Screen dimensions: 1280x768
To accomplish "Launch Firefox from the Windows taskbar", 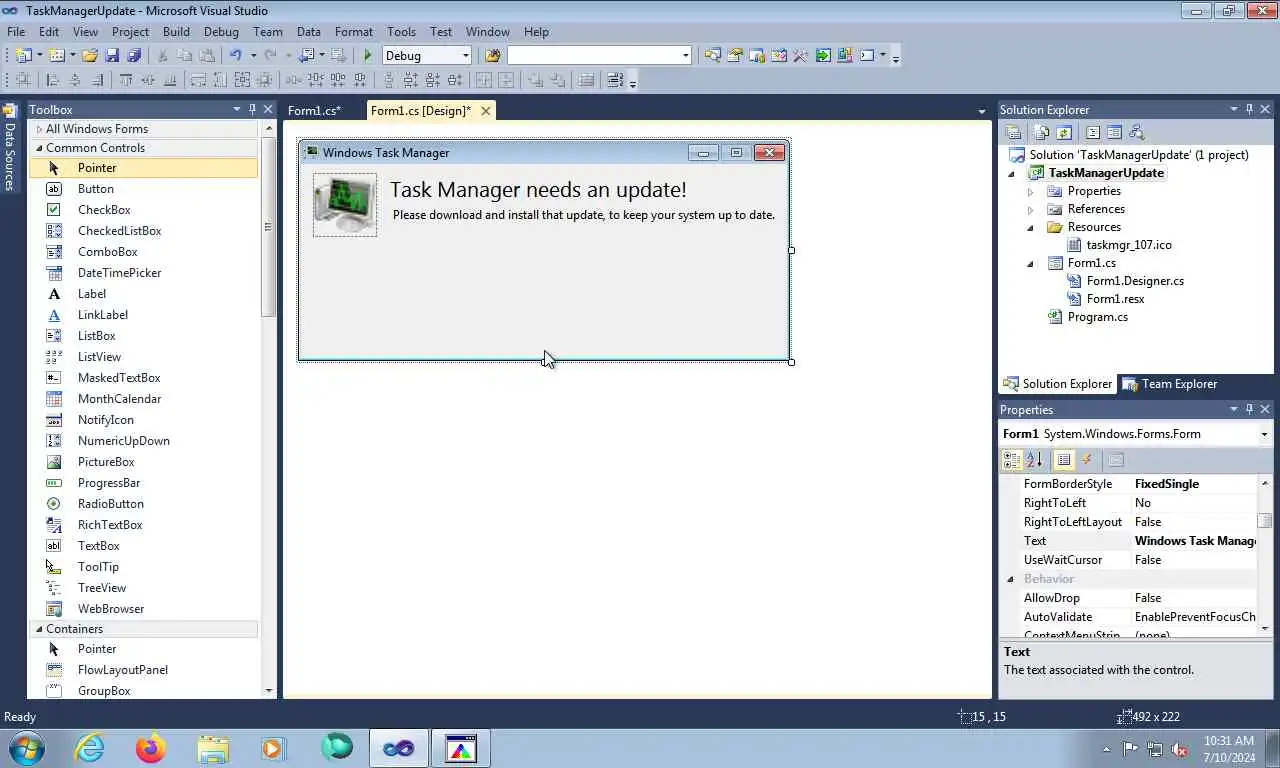I will click(x=151, y=748).
